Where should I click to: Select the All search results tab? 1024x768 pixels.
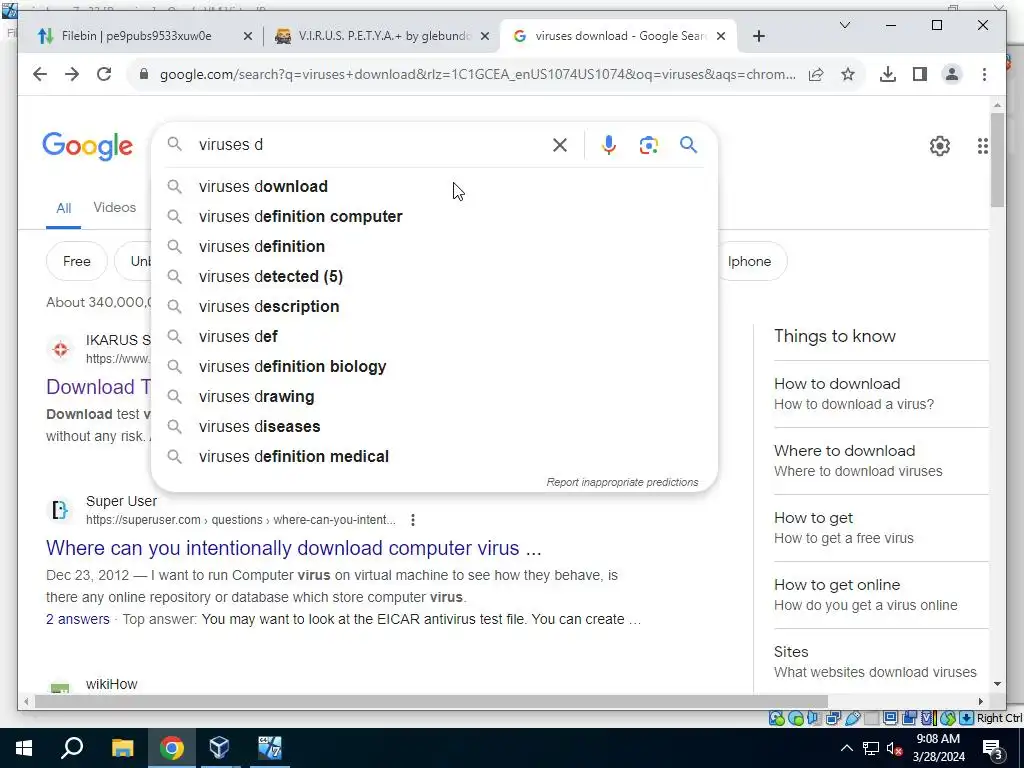pyautogui.click(x=63, y=208)
